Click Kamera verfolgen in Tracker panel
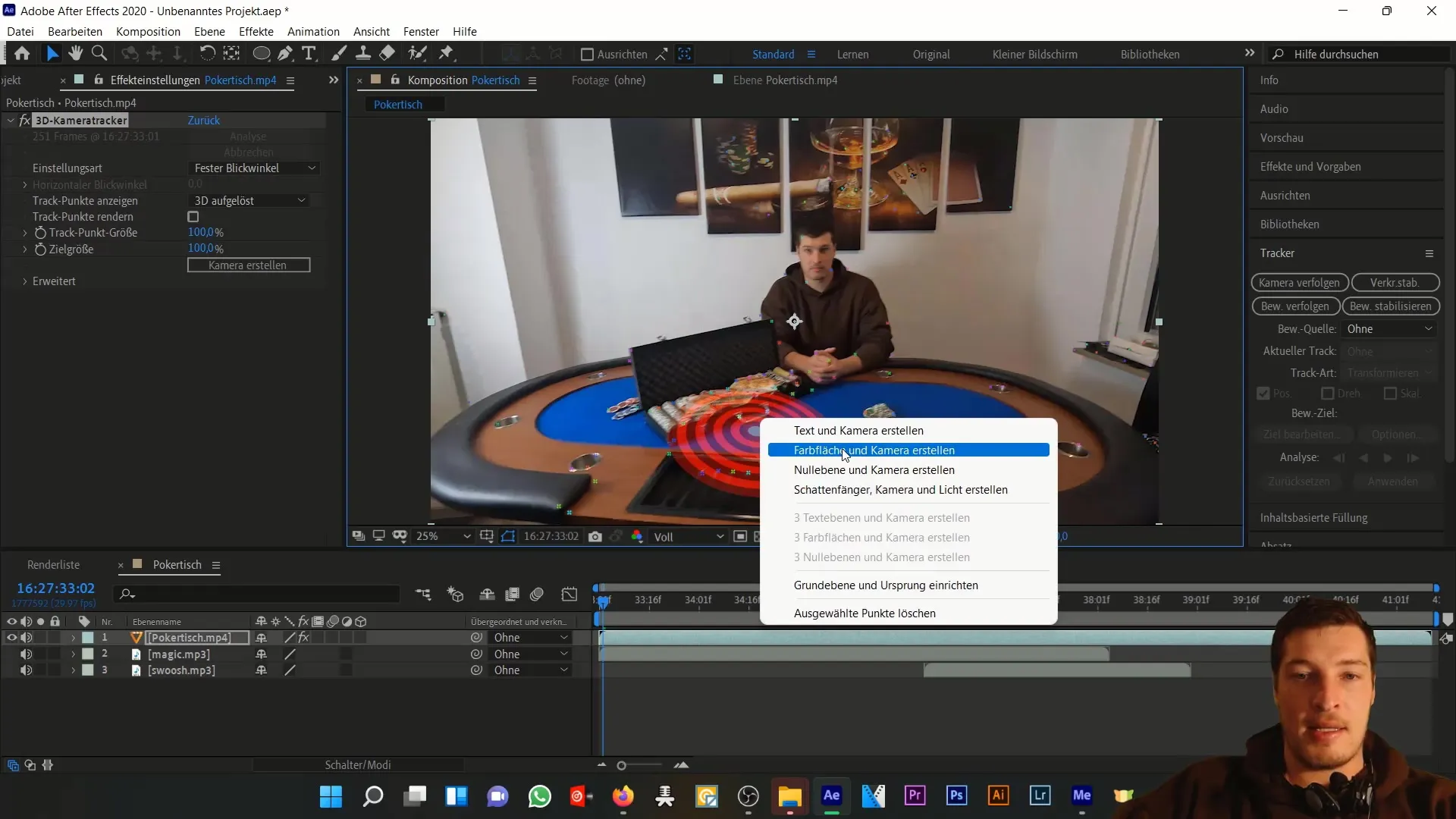 pyautogui.click(x=1299, y=283)
